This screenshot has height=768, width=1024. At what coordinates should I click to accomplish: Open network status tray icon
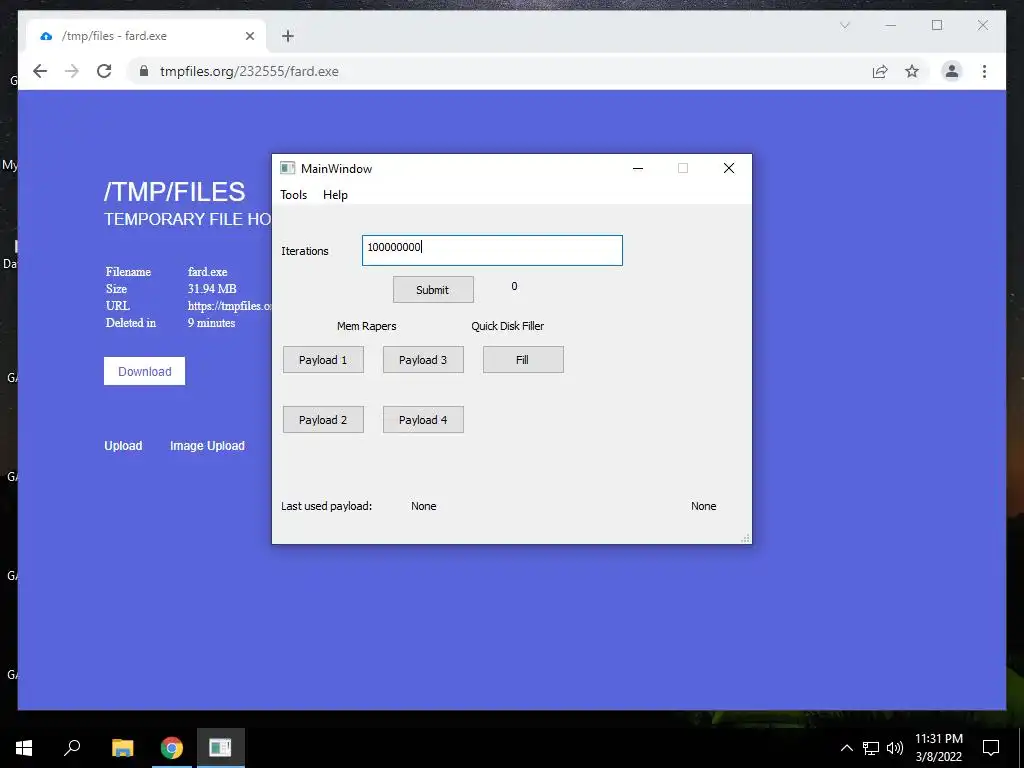pyautogui.click(x=871, y=748)
